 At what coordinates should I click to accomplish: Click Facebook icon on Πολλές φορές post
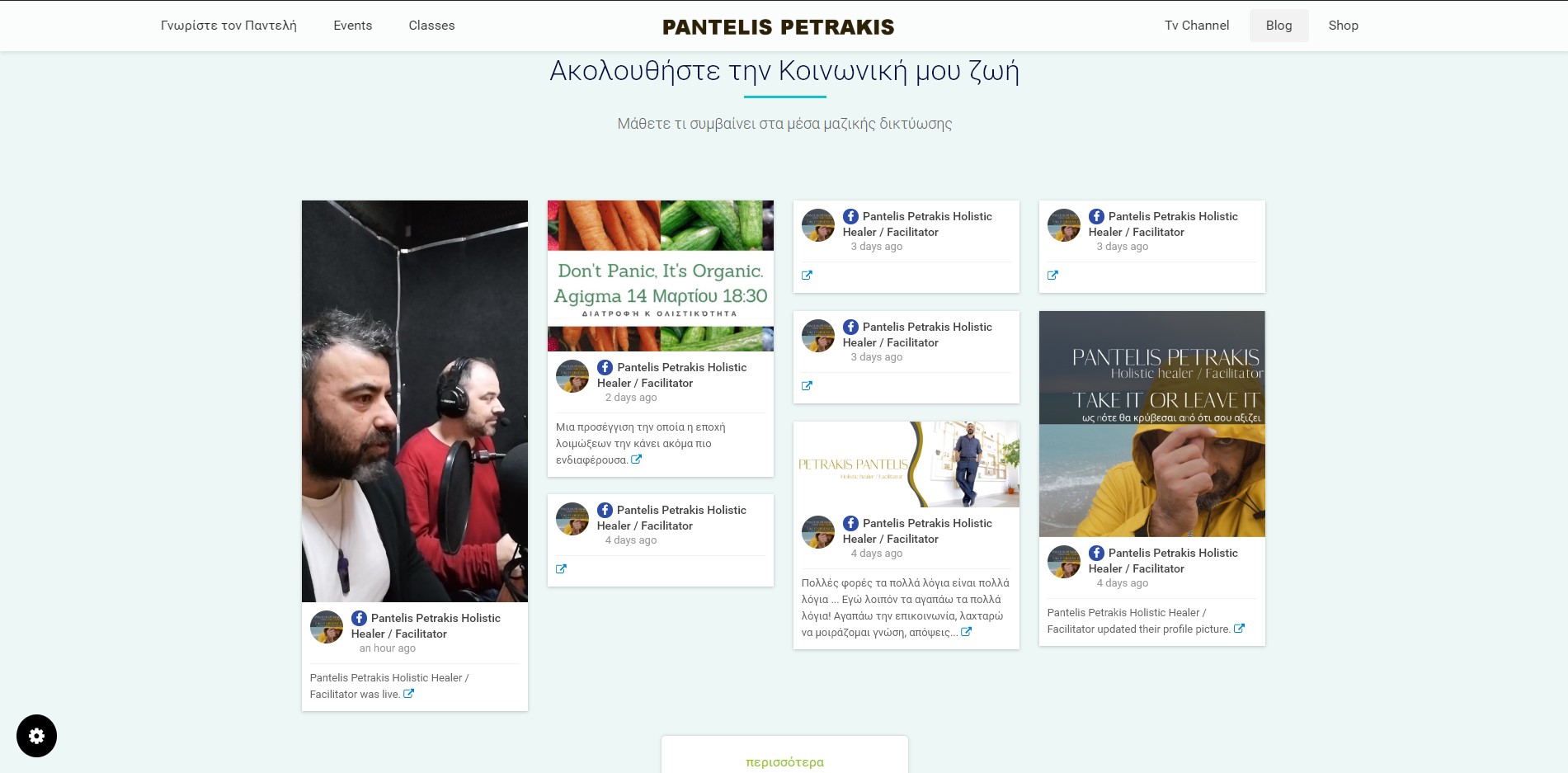pos(851,523)
